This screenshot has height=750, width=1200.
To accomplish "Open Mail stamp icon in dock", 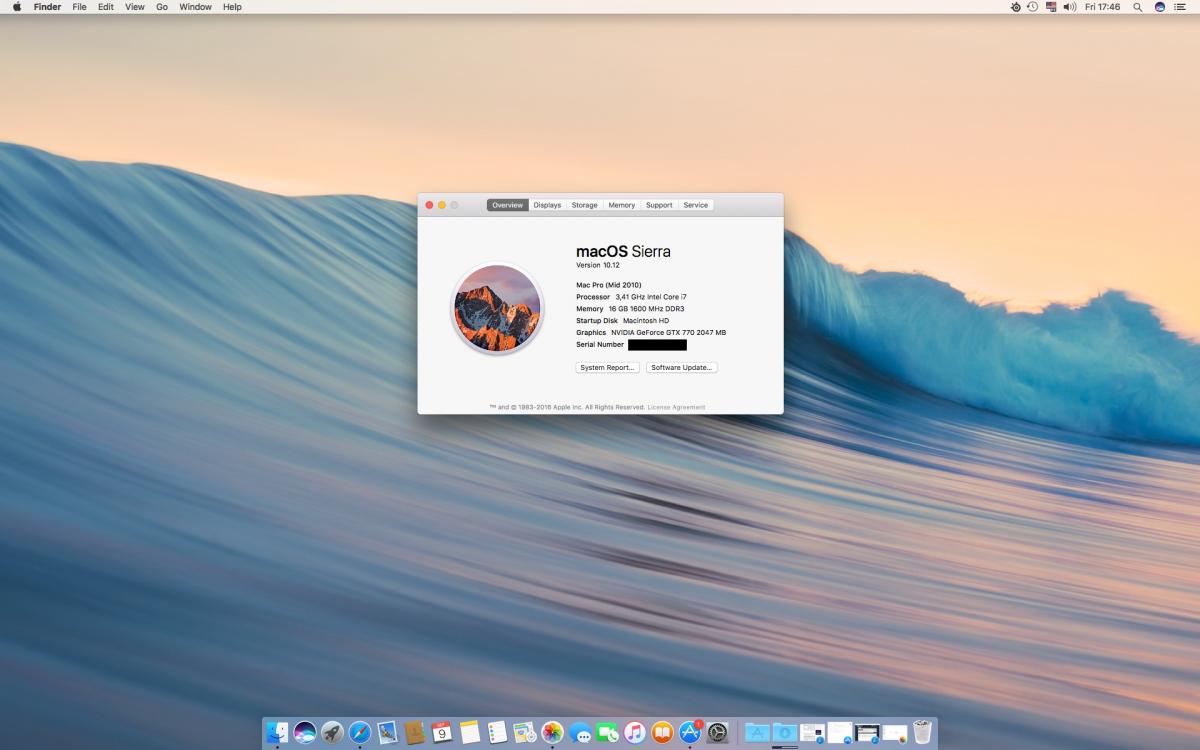I will (x=387, y=733).
